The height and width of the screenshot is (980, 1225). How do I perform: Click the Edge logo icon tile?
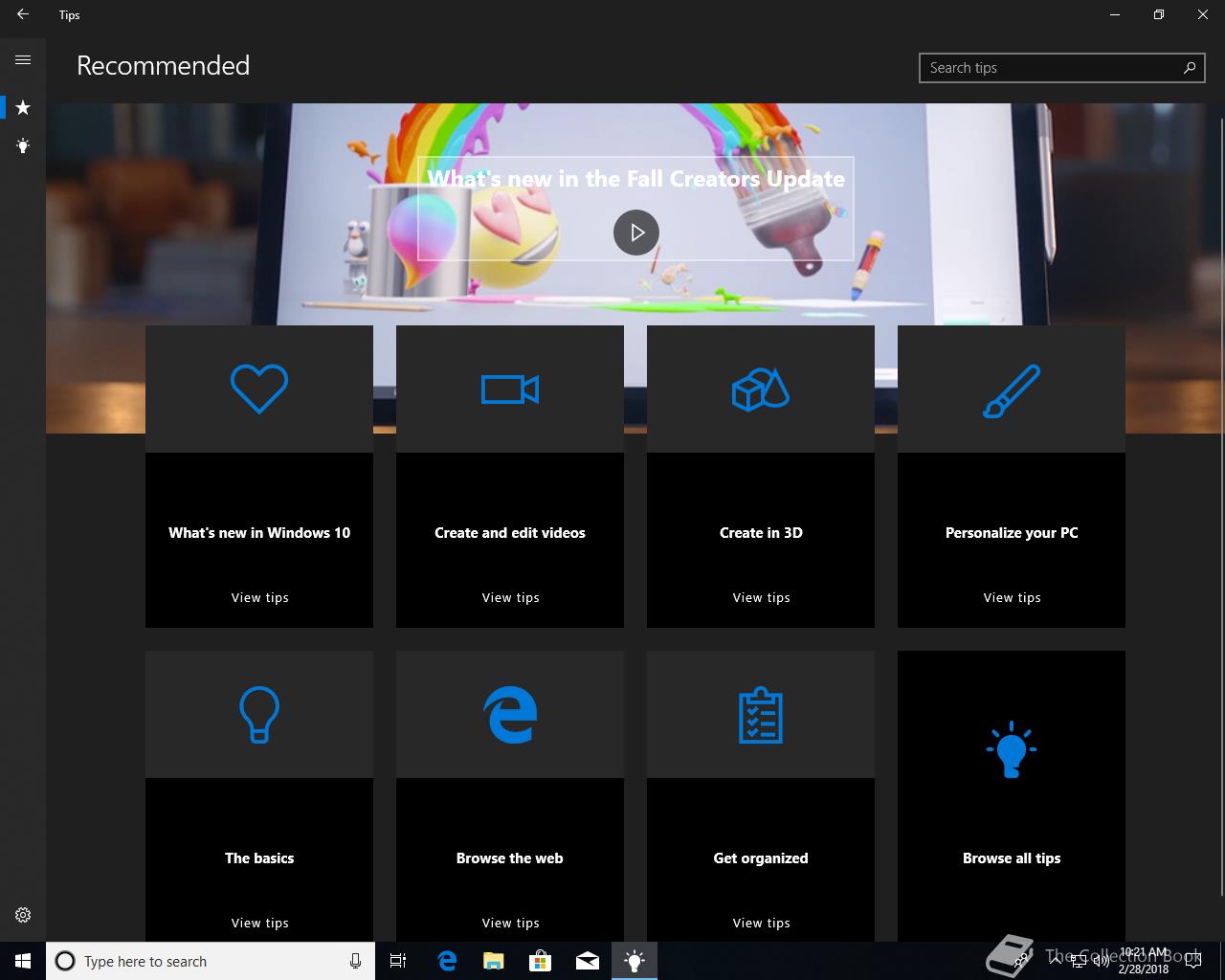(510, 715)
